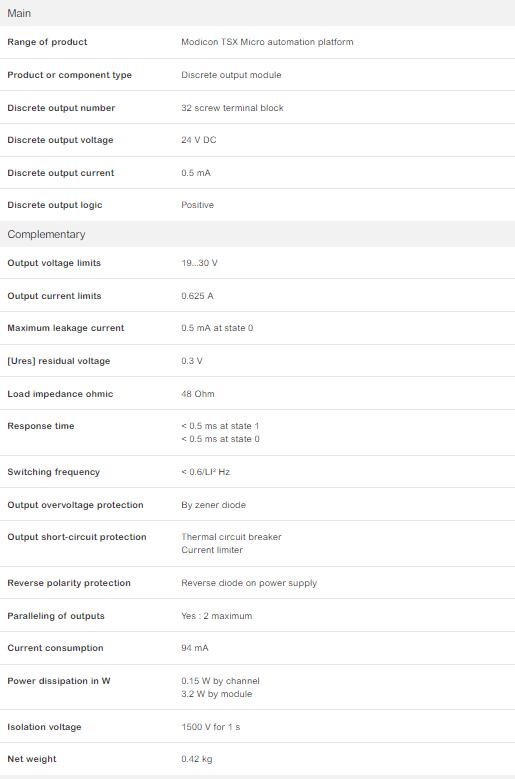The height and width of the screenshot is (779, 515).
Task: Click the Discrete output number row label
Action: click(x=61, y=108)
